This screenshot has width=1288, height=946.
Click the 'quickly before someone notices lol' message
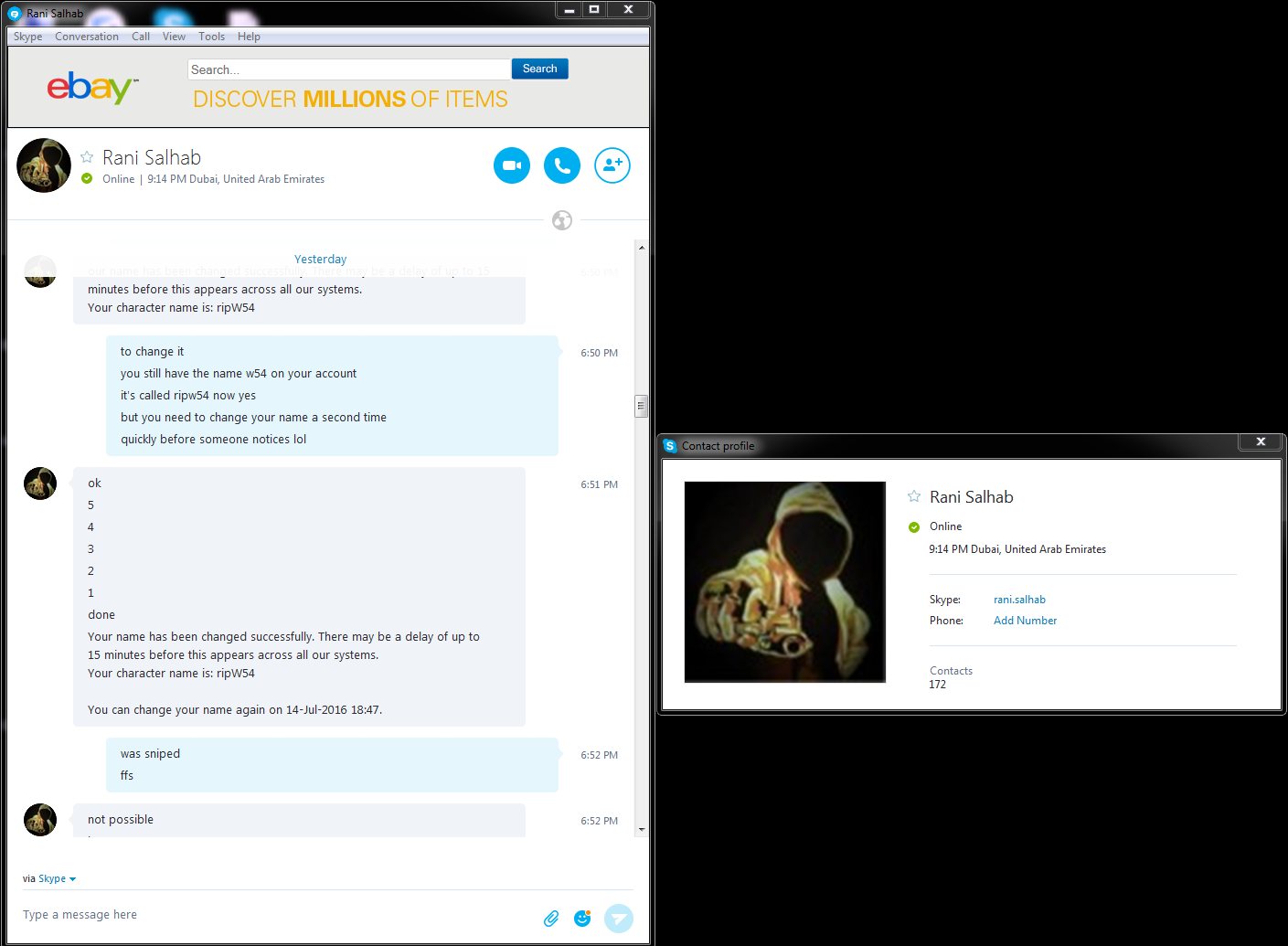(x=213, y=440)
